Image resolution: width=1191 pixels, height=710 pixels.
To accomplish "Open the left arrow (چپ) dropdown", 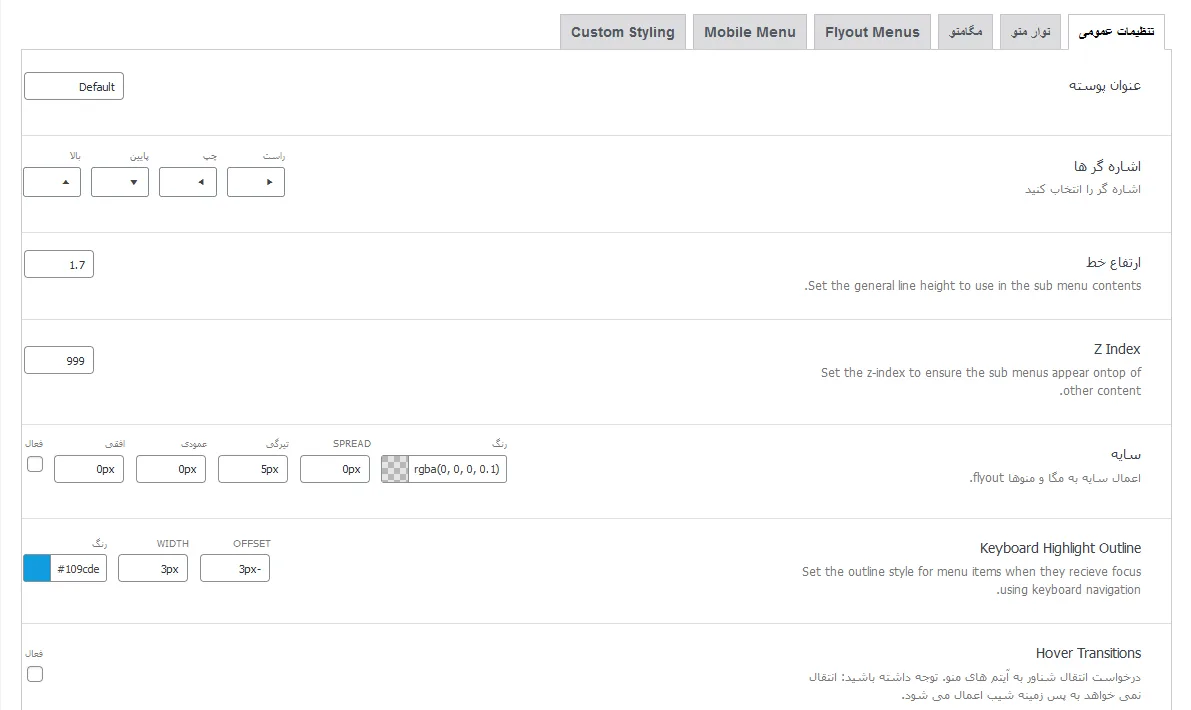I will click(x=188, y=182).
